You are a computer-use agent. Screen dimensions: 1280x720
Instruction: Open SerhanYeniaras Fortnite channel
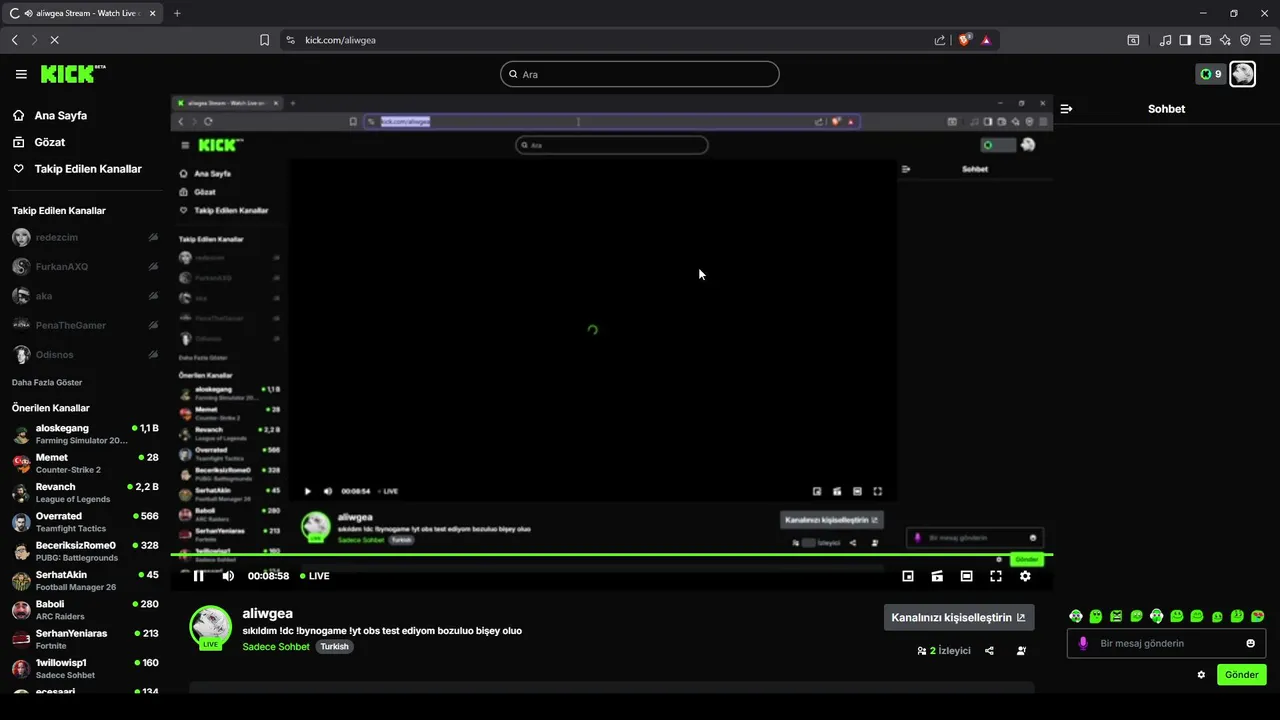tap(85, 639)
